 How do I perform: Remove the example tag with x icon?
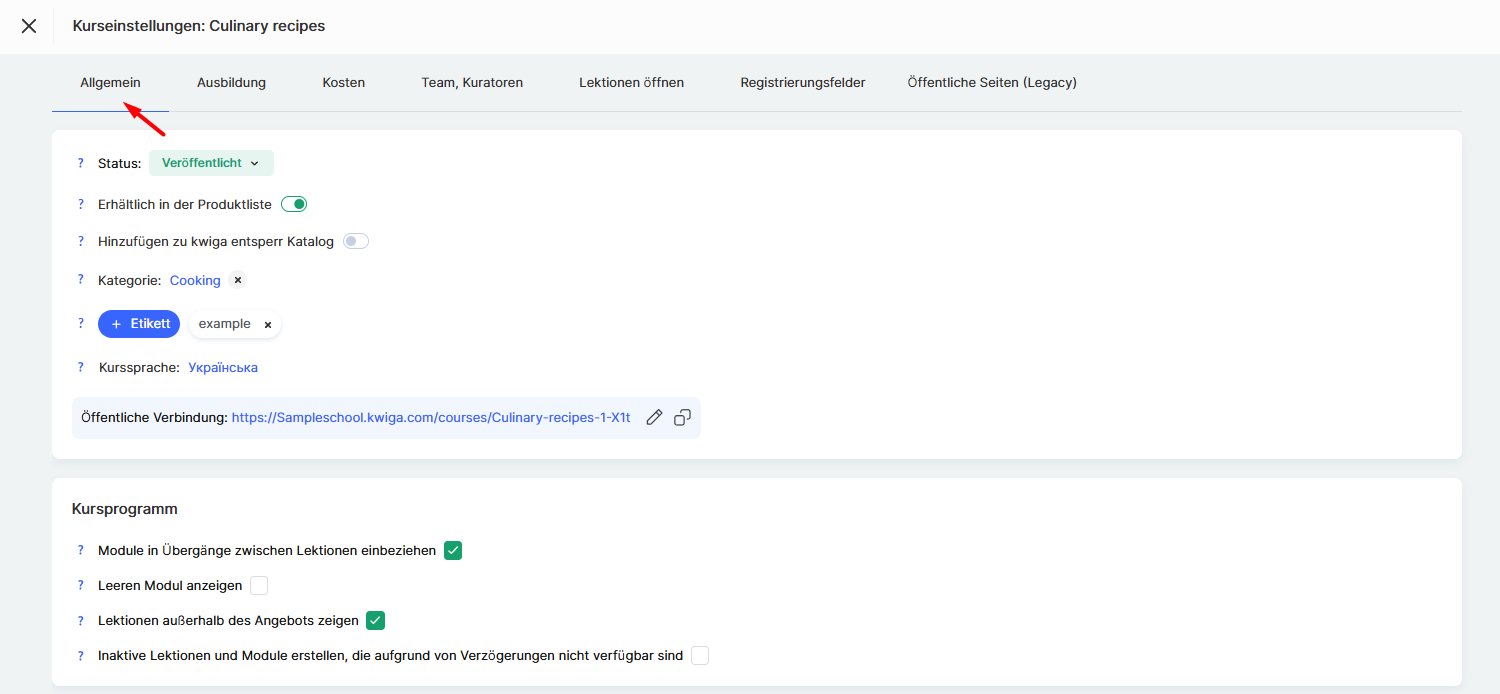268,325
